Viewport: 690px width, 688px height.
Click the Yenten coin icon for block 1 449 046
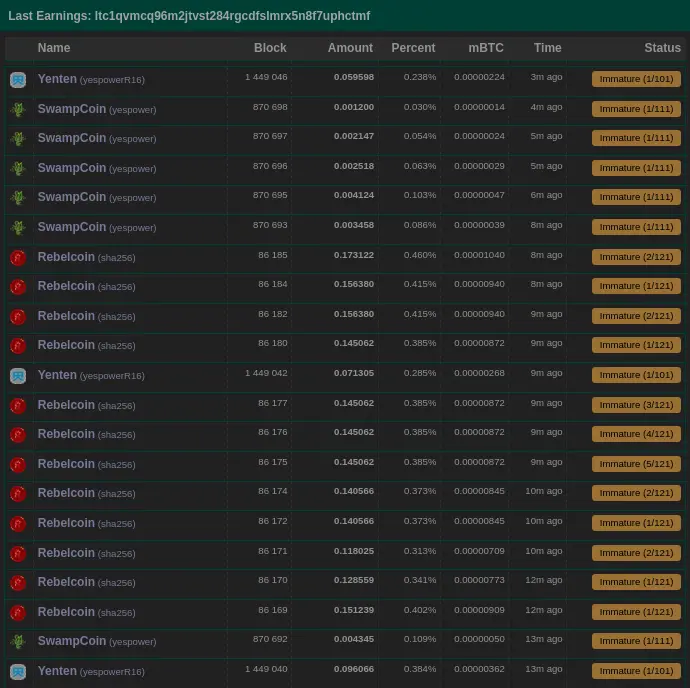pyautogui.click(x=18, y=80)
